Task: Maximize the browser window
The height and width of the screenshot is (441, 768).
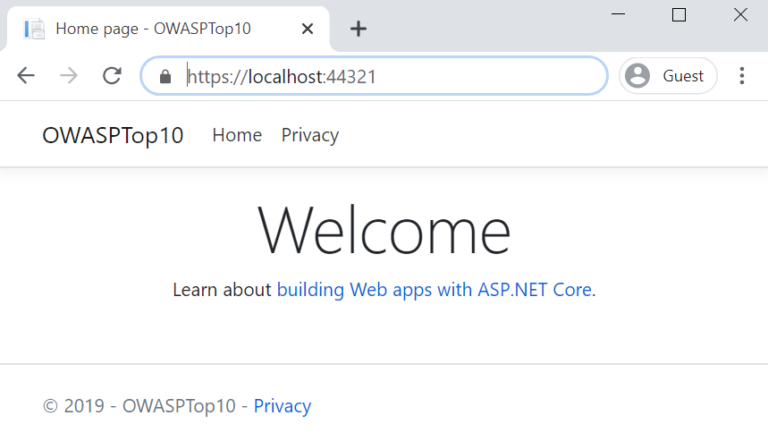Action: point(679,14)
